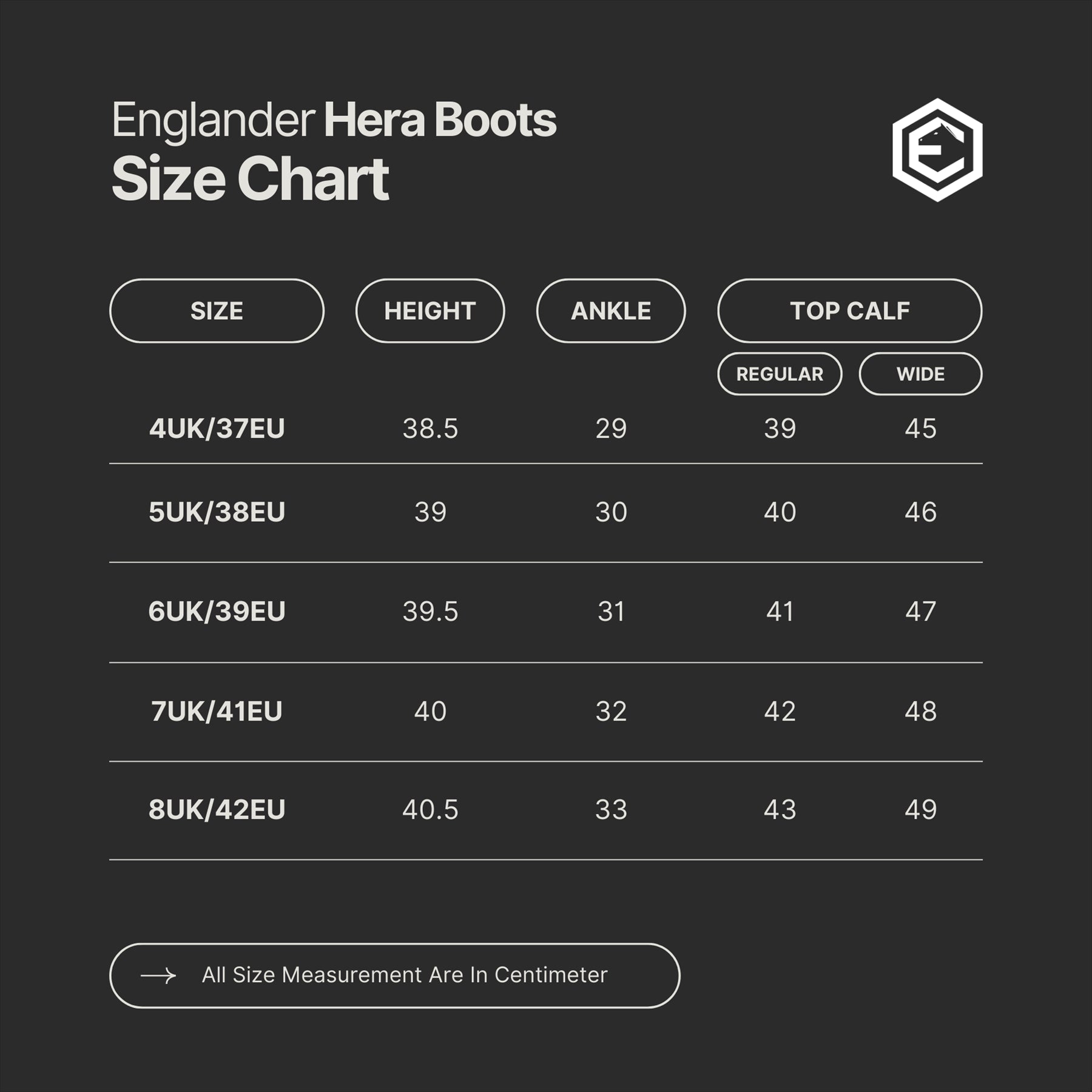Viewport: 1092px width, 1092px height.
Task: Click regular calf value 42
Action: click(780, 711)
